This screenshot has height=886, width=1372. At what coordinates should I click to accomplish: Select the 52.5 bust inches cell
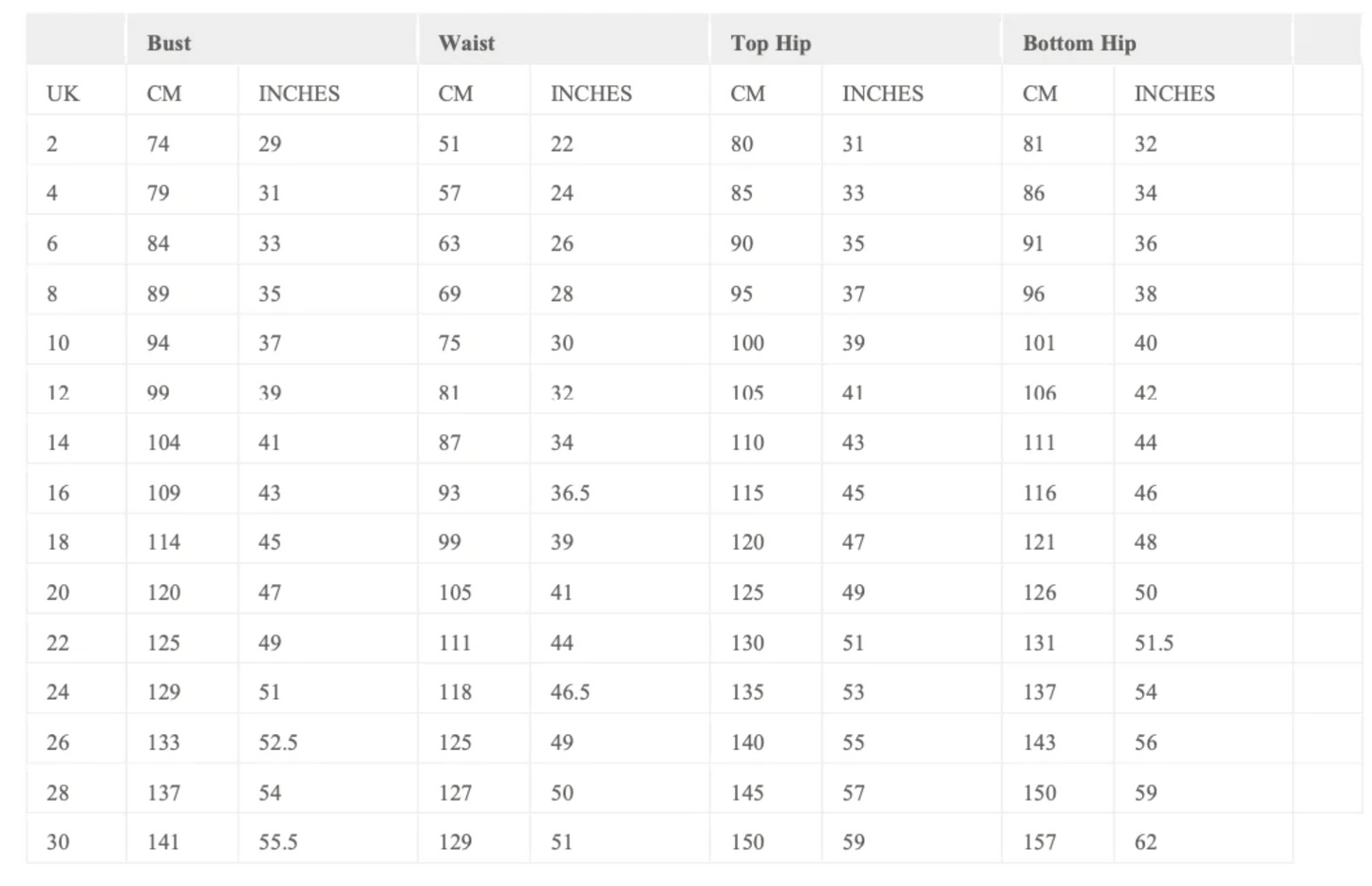click(x=278, y=743)
